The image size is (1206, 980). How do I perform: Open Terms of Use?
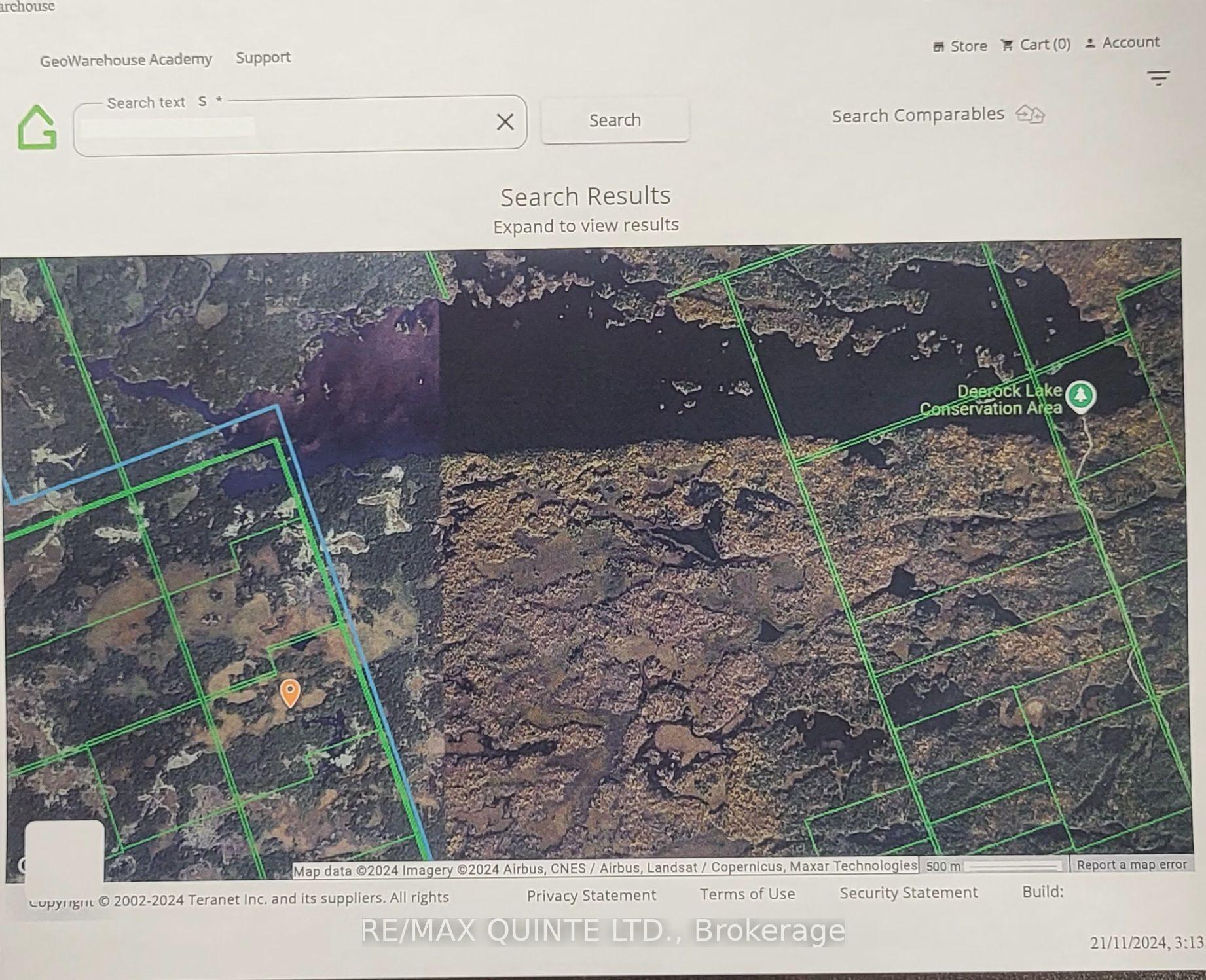pos(747,894)
